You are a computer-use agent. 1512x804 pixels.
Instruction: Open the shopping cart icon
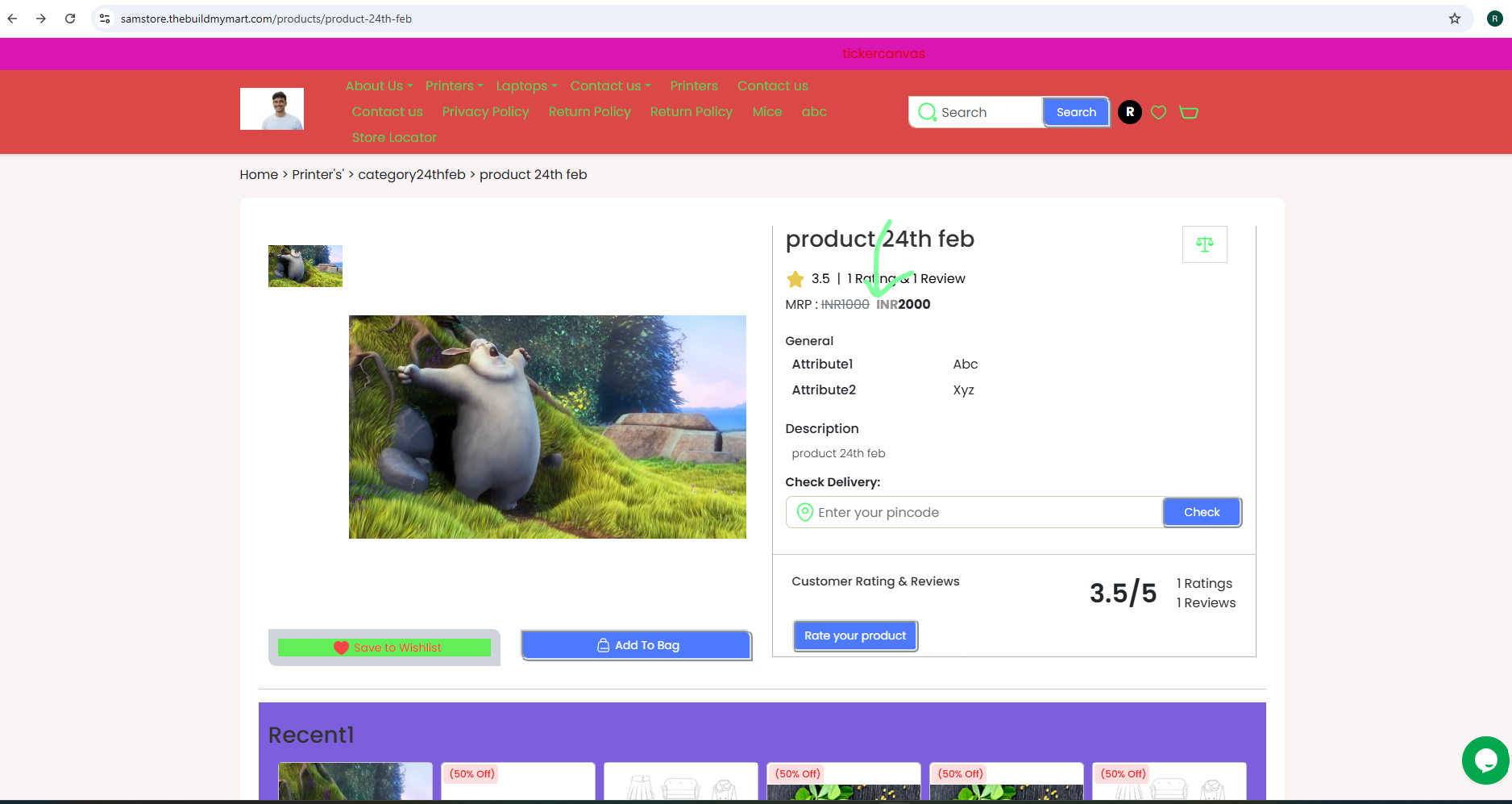tap(1189, 112)
